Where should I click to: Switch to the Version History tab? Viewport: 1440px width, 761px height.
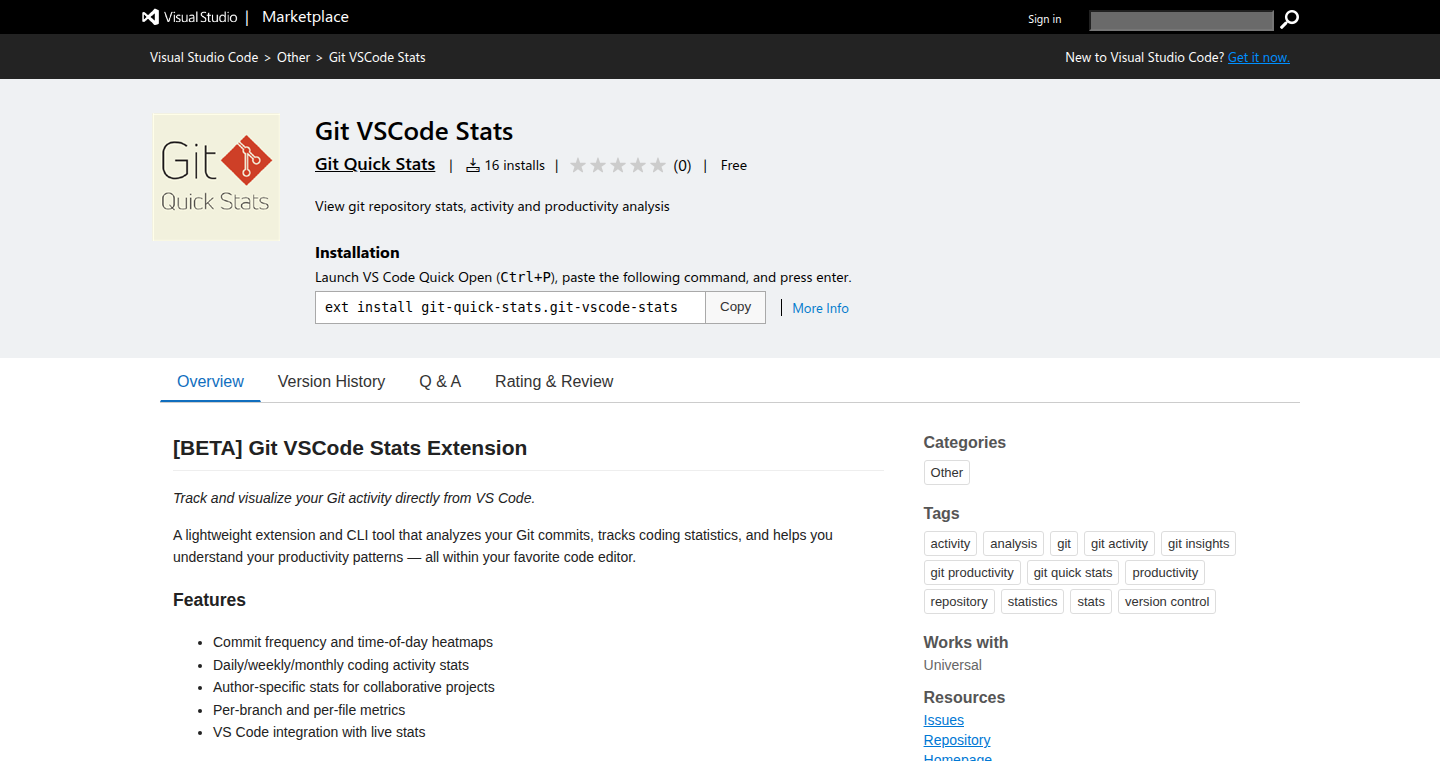pos(331,381)
